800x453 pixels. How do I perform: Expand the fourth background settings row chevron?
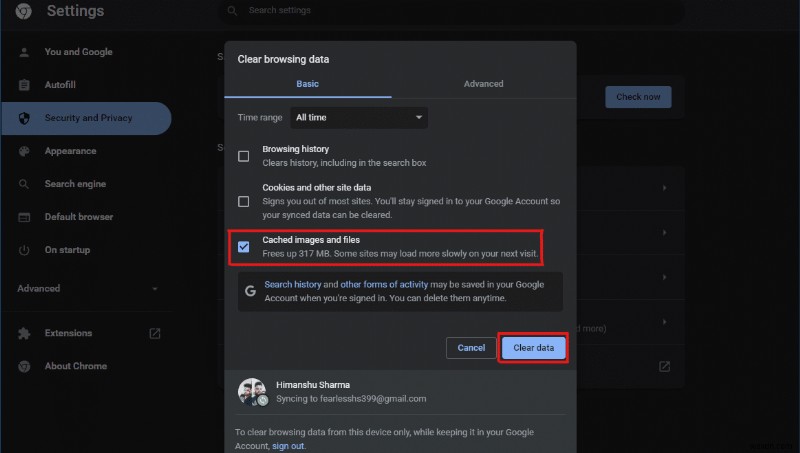[x=664, y=322]
